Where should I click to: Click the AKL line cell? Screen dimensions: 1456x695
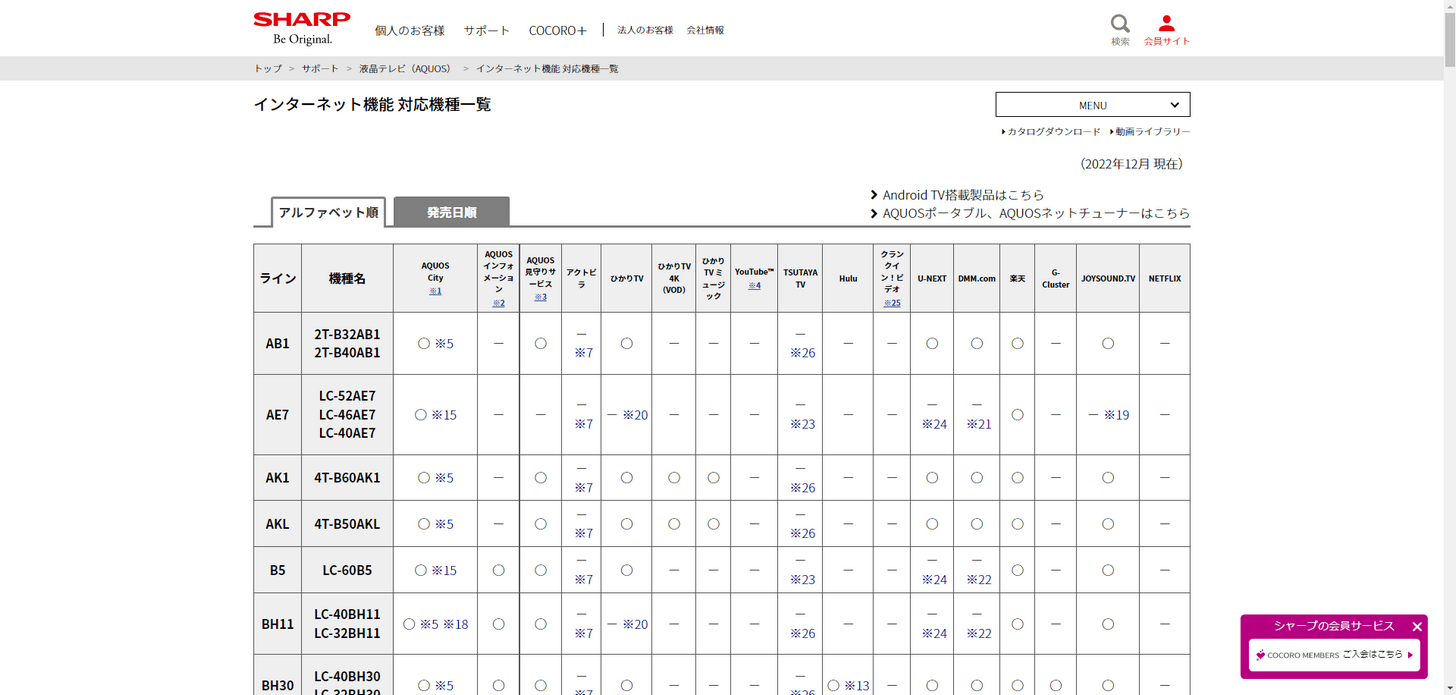pos(277,524)
